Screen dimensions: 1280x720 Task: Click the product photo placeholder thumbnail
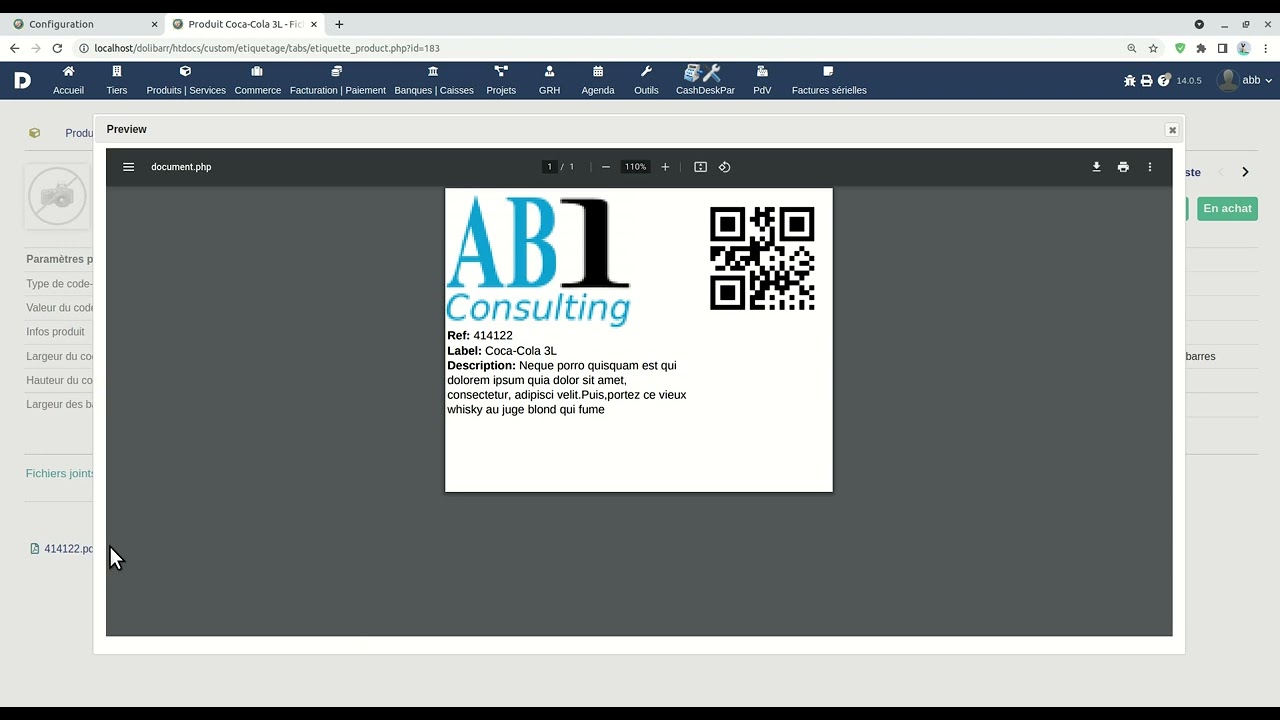(x=58, y=196)
